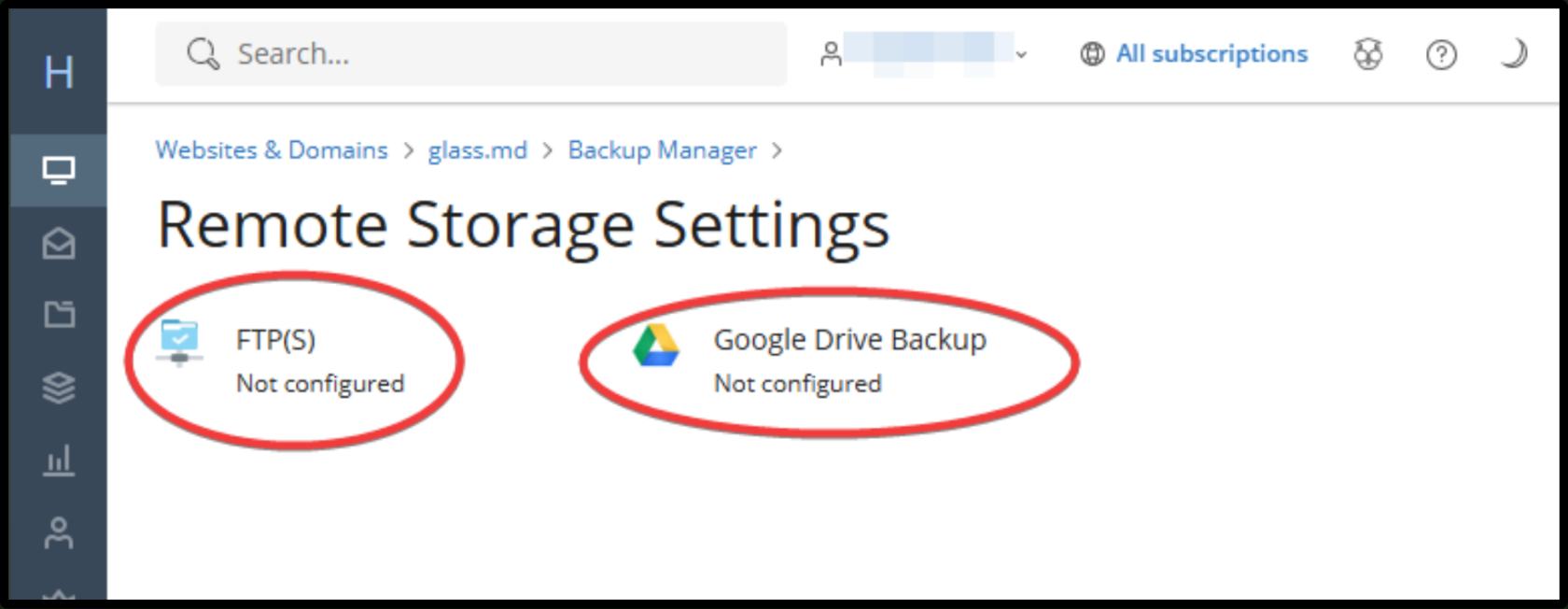Open the help question mark icon
The image size is (1568, 609).
[x=1441, y=55]
